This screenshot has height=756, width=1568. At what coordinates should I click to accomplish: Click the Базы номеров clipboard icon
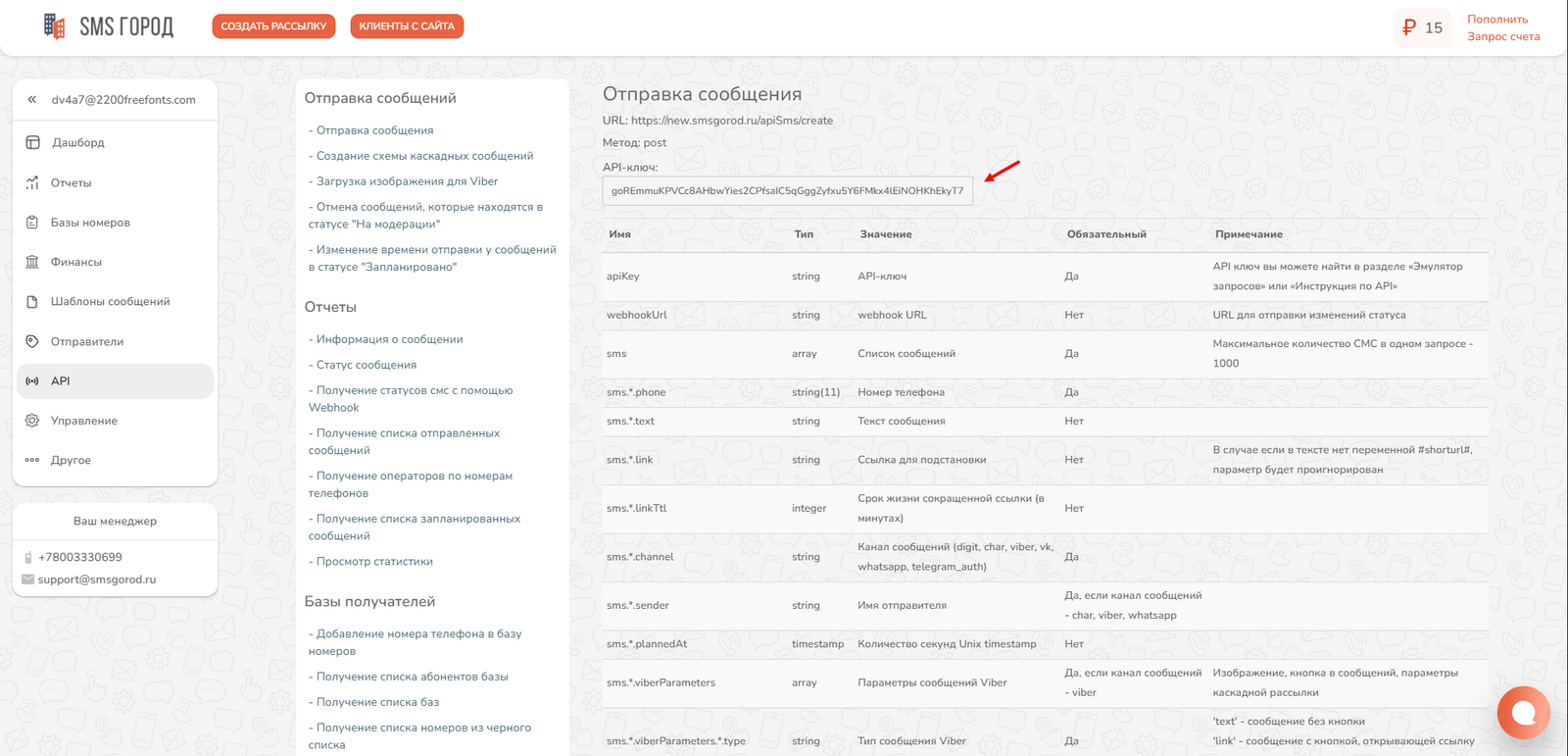point(32,223)
